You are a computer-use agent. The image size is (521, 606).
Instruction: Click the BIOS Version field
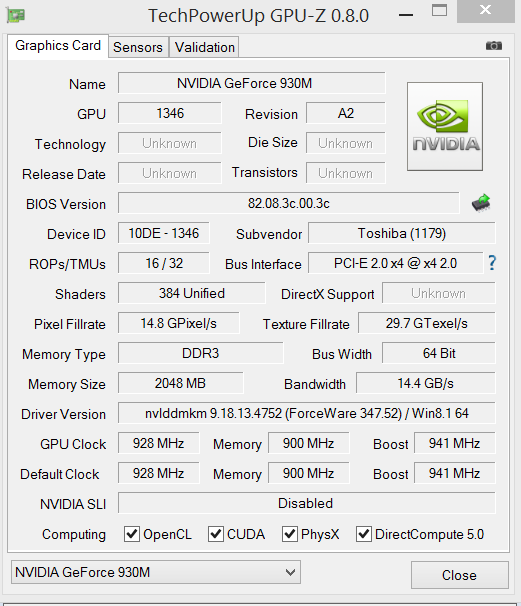pyautogui.click(x=289, y=203)
